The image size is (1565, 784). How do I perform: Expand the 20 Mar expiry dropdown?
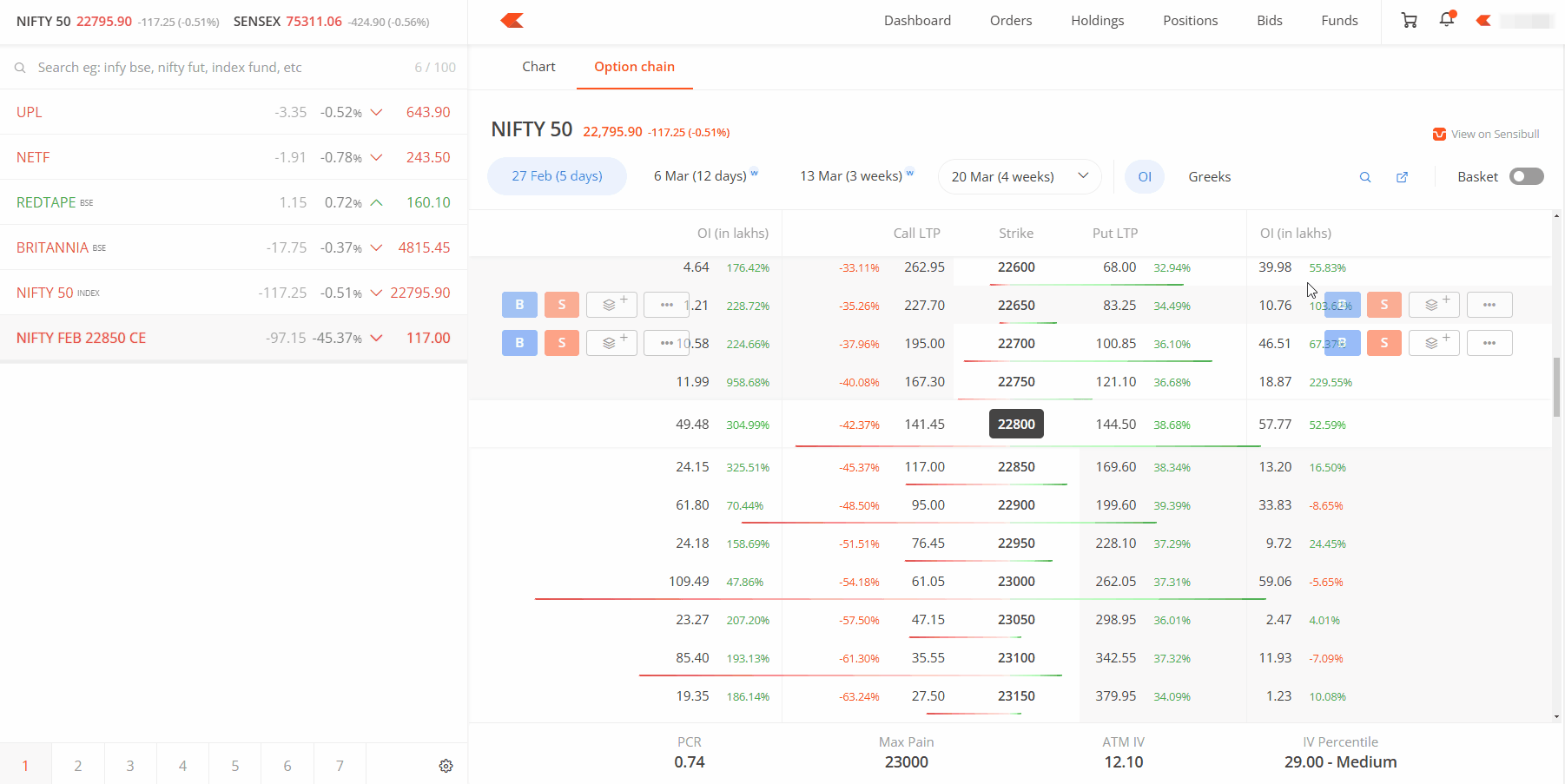[1020, 176]
